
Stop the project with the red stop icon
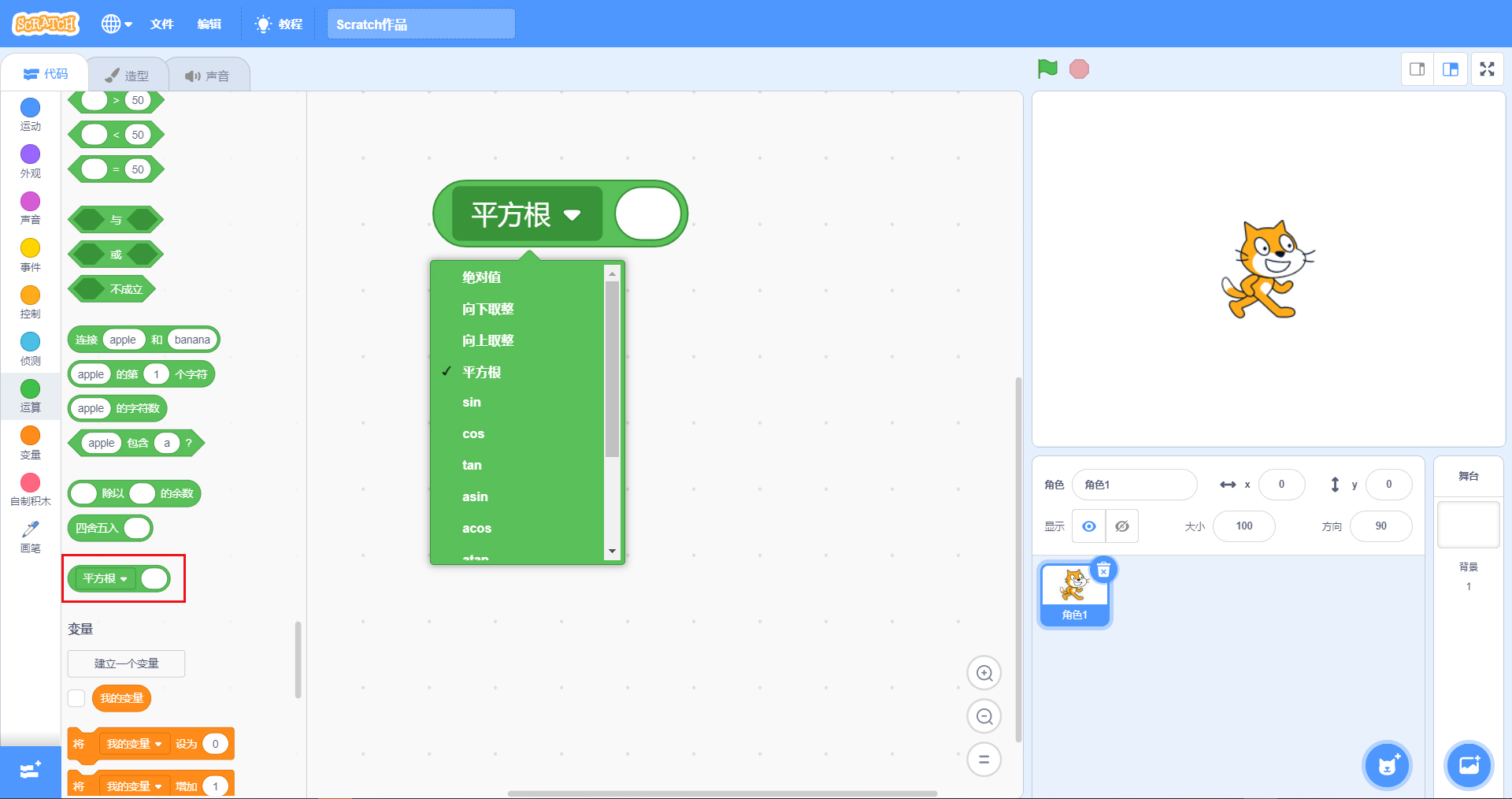[x=1079, y=69]
